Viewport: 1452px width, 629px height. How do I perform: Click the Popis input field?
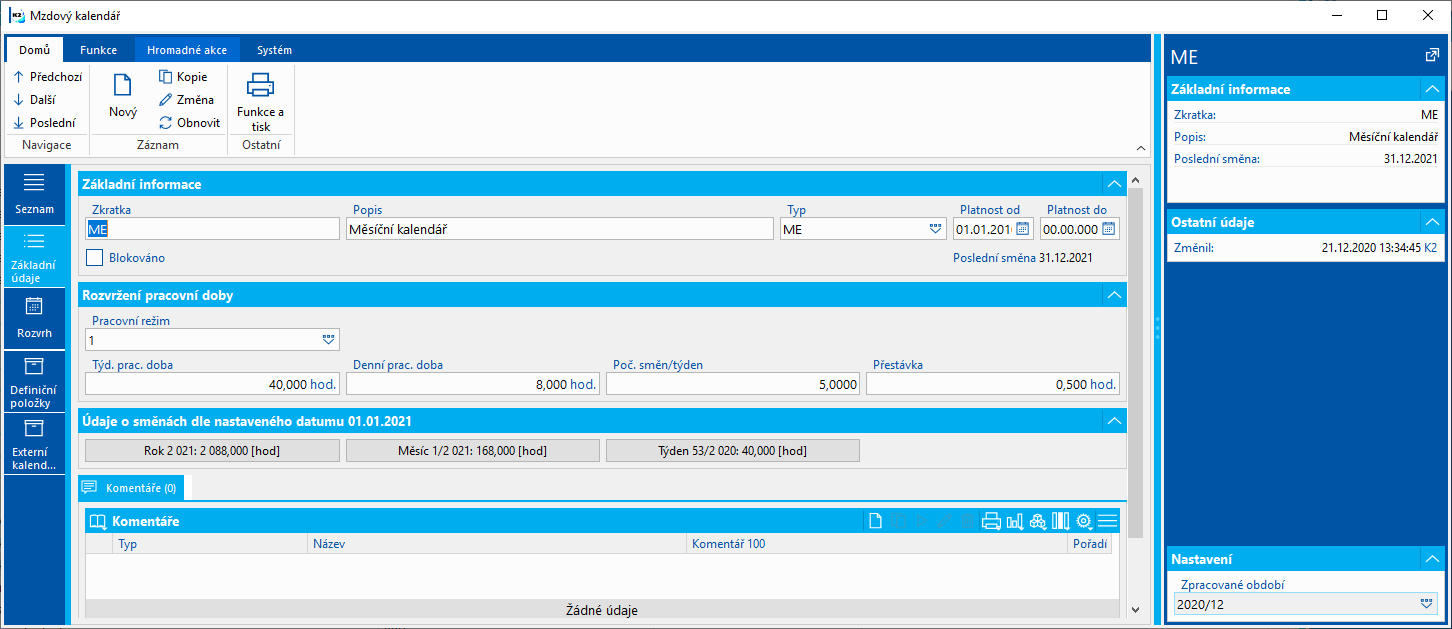pyautogui.click(x=560, y=229)
